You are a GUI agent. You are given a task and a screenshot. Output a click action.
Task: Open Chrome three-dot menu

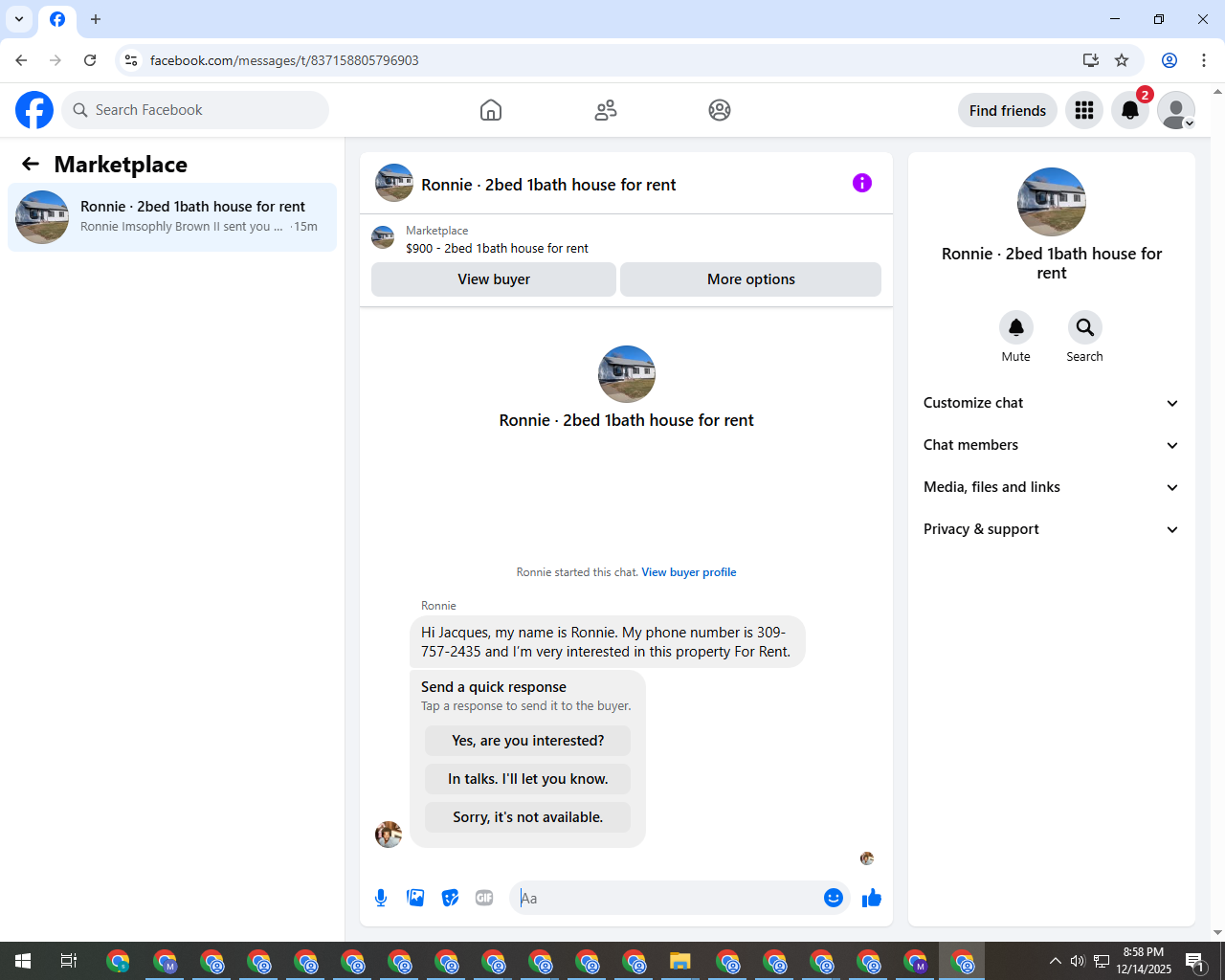point(1204,60)
